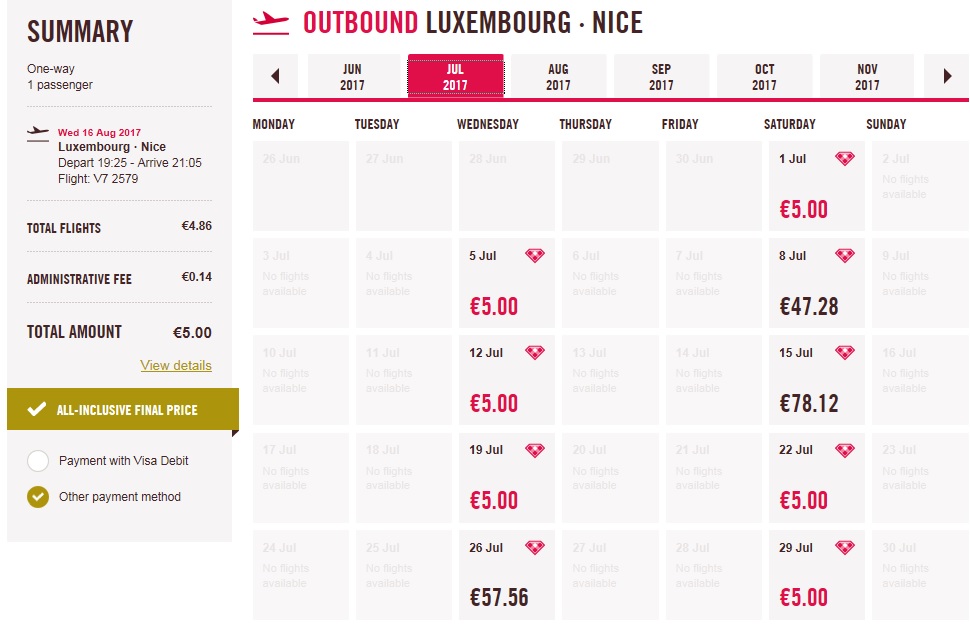This screenshot has width=970, height=624.
Task: Pick the 19 Jul flight cell
Action: [507, 477]
